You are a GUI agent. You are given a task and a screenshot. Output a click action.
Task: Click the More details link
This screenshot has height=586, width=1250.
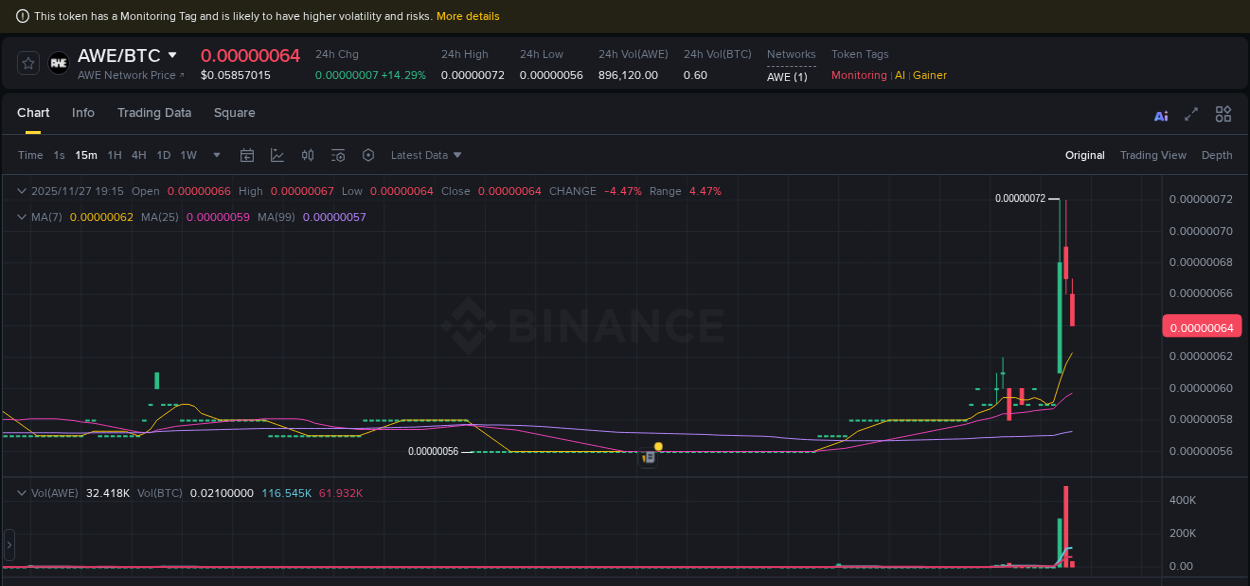point(468,16)
